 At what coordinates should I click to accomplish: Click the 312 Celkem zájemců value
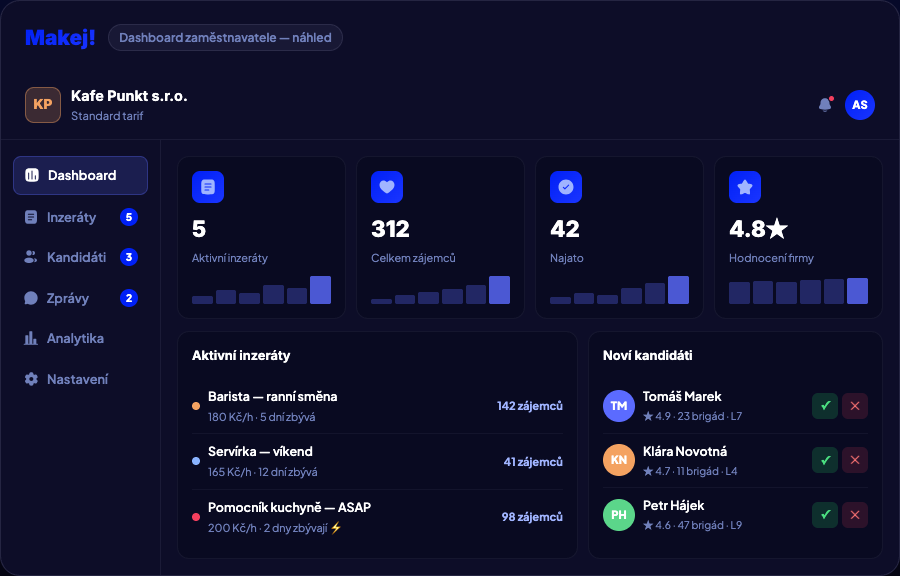[x=390, y=229]
